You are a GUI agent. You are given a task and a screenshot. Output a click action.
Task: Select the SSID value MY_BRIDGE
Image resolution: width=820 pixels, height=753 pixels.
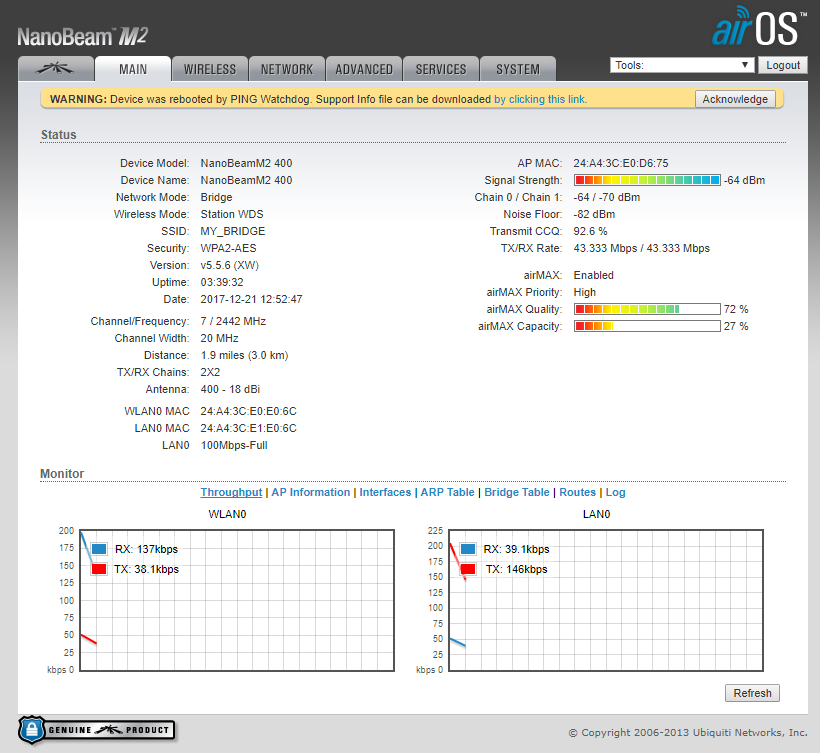(233, 231)
